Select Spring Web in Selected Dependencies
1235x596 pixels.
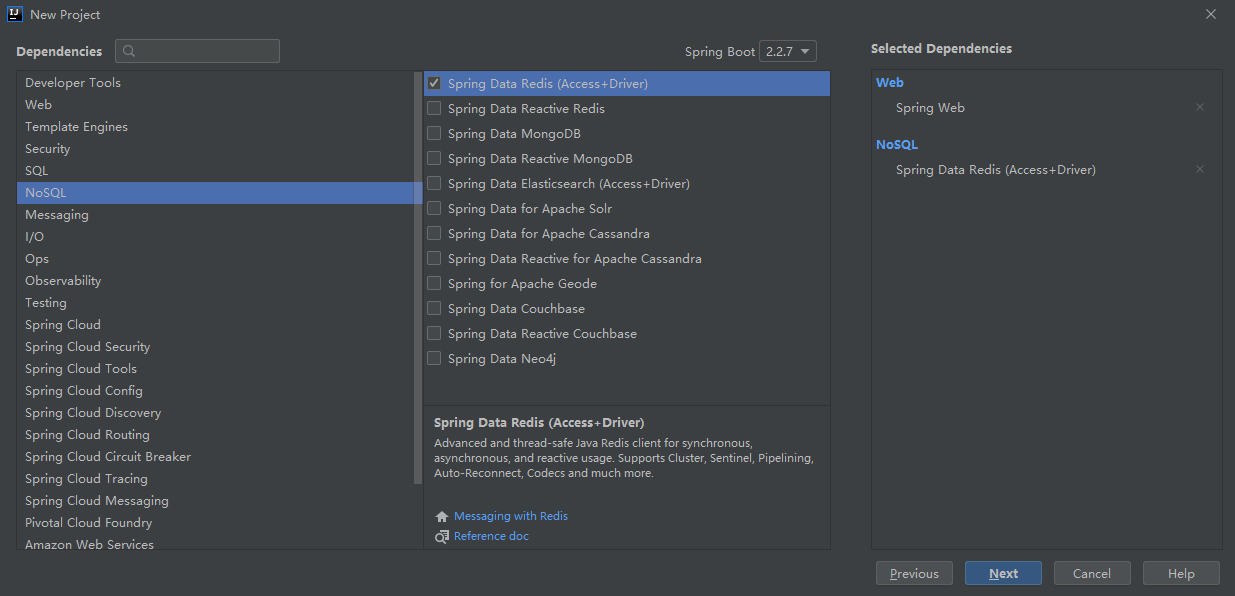coord(930,107)
